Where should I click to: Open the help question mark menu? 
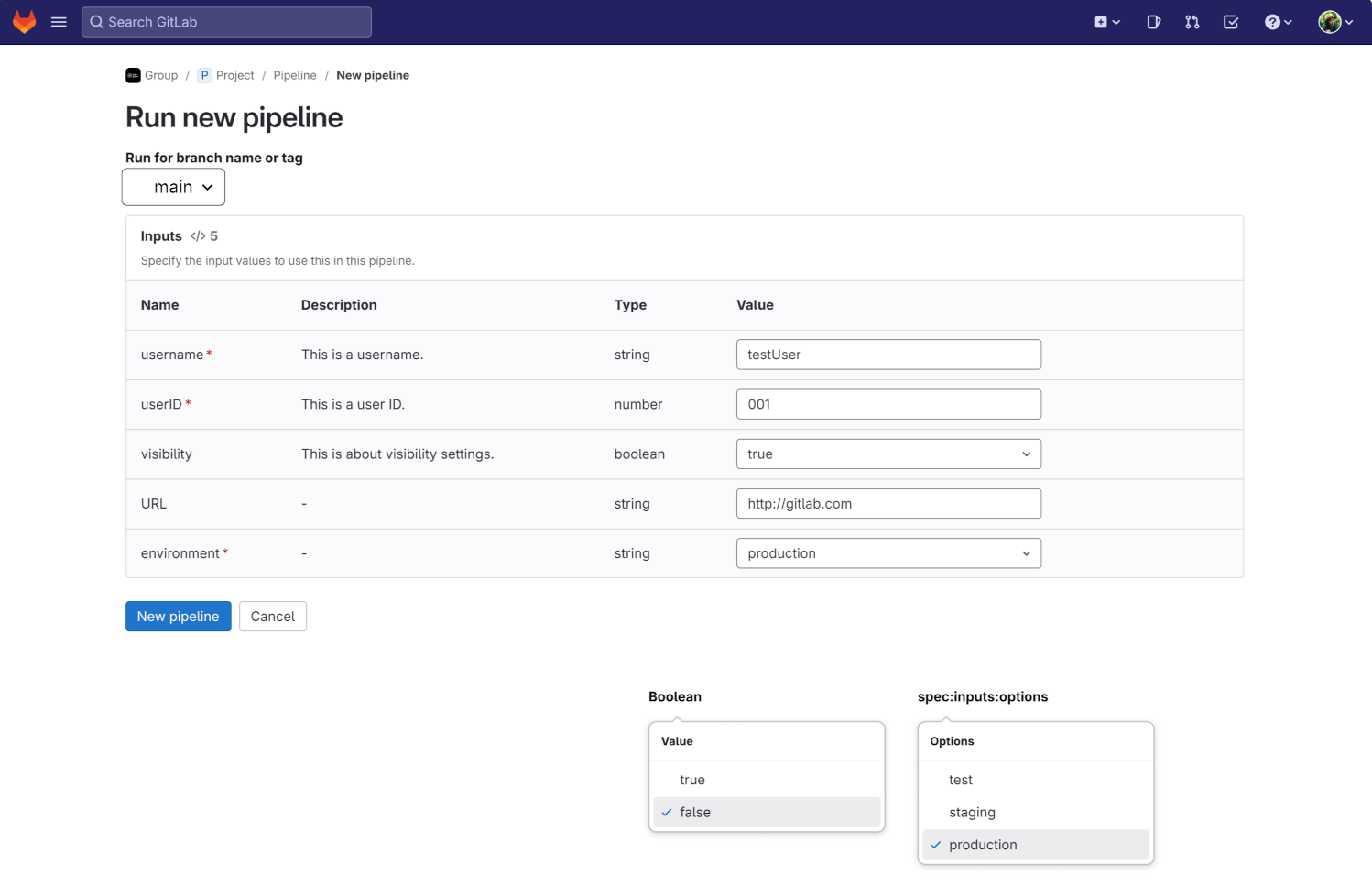tap(1278, 22)
